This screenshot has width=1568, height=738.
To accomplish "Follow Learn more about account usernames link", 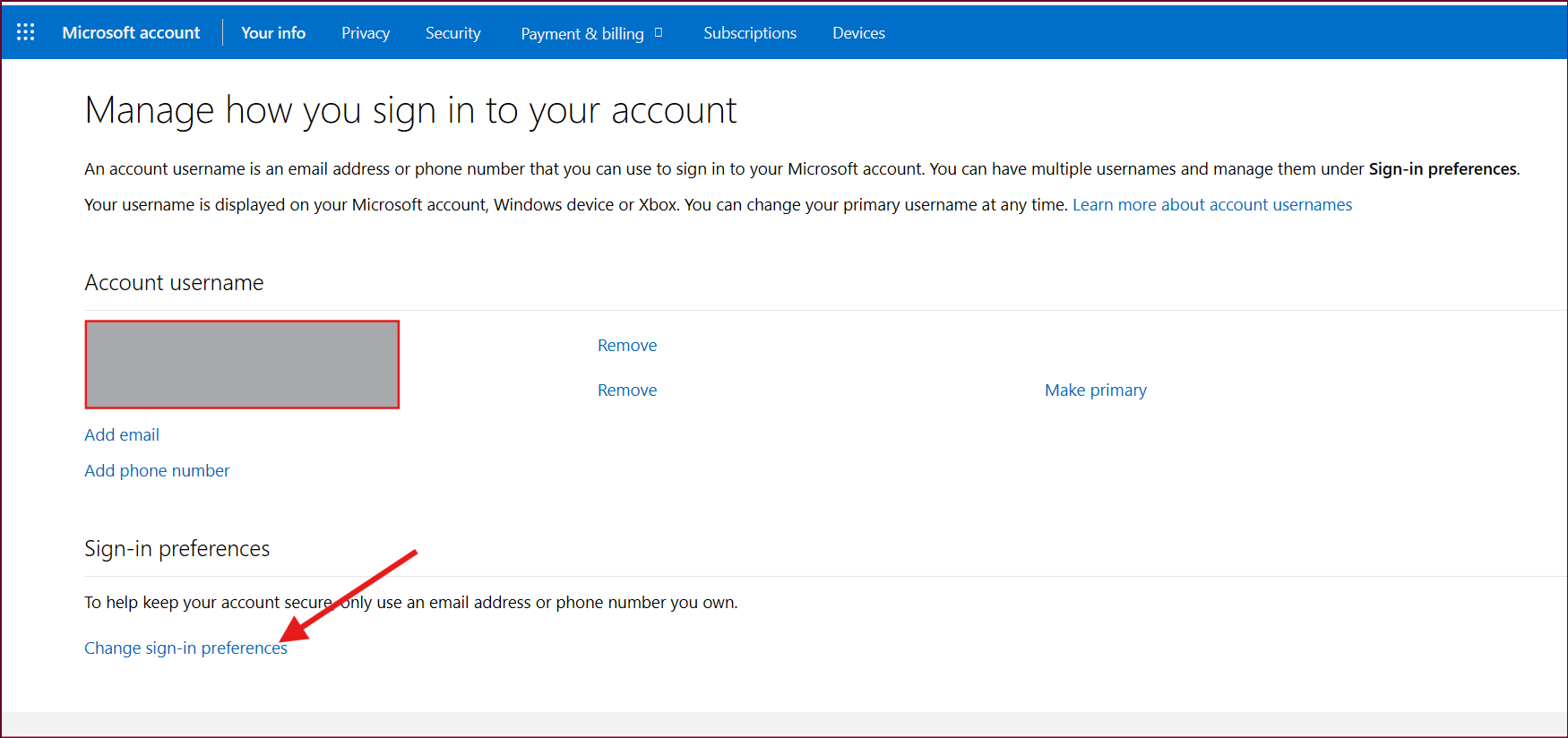I will [x=1212, y=205].
